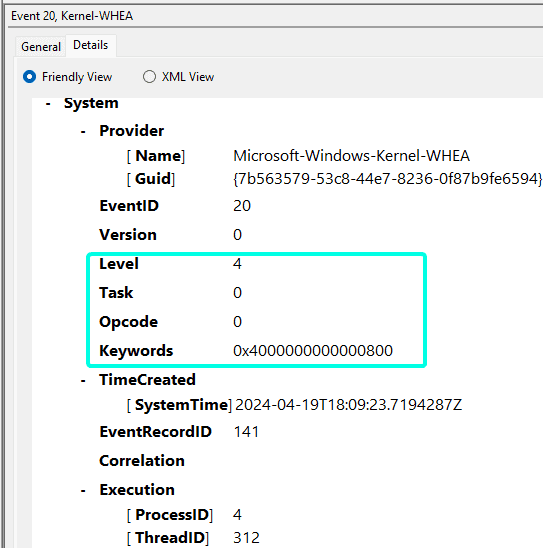Click the ThreadID value 312
Screen dimensions: 543x548
[246, 538]
